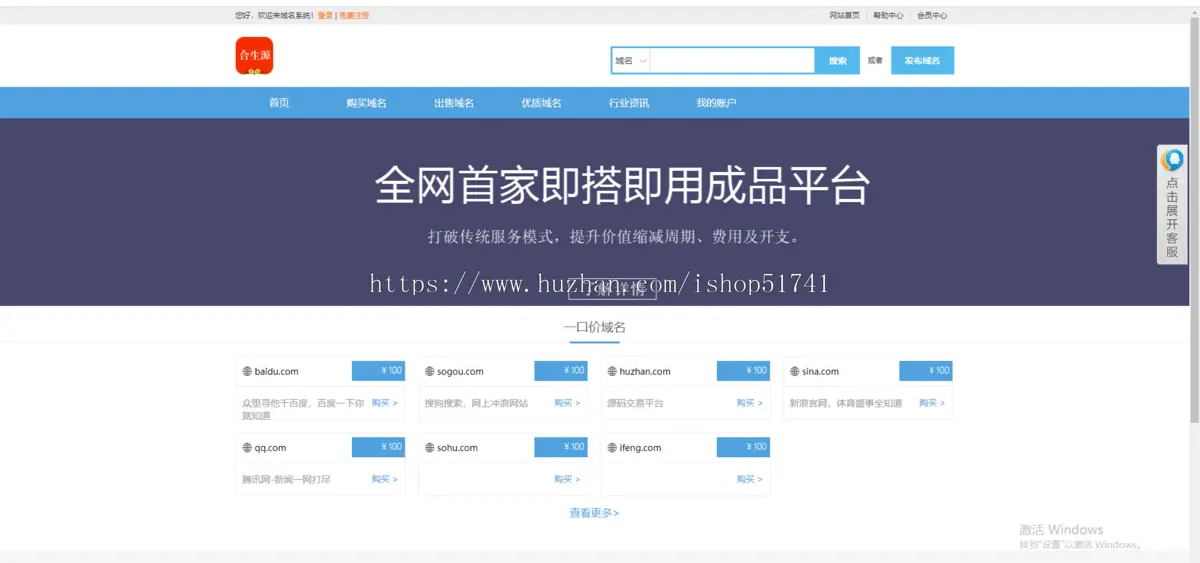Image resolution: width=1200 pixels, height=563 pixels.
Task: Click the 登录 link
Action: (x=325, y=15)
